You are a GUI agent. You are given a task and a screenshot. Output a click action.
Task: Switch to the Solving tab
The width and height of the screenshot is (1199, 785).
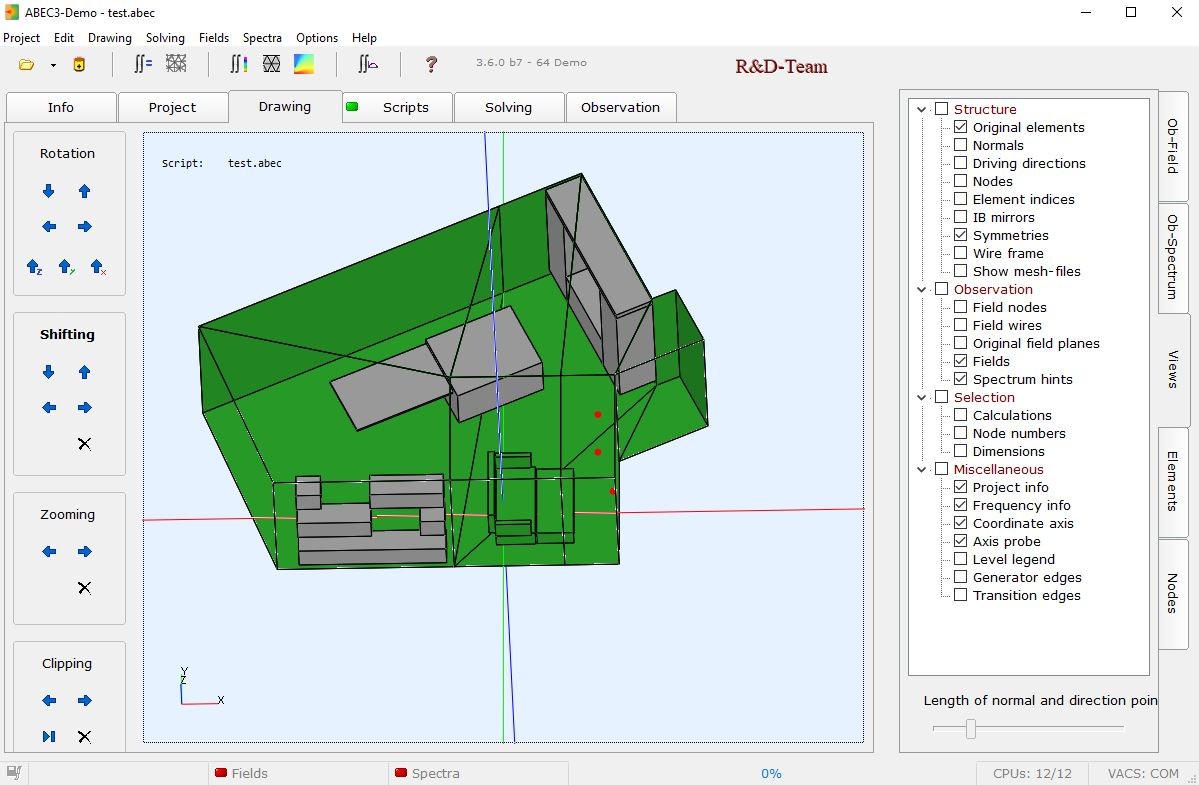[509, 108]
